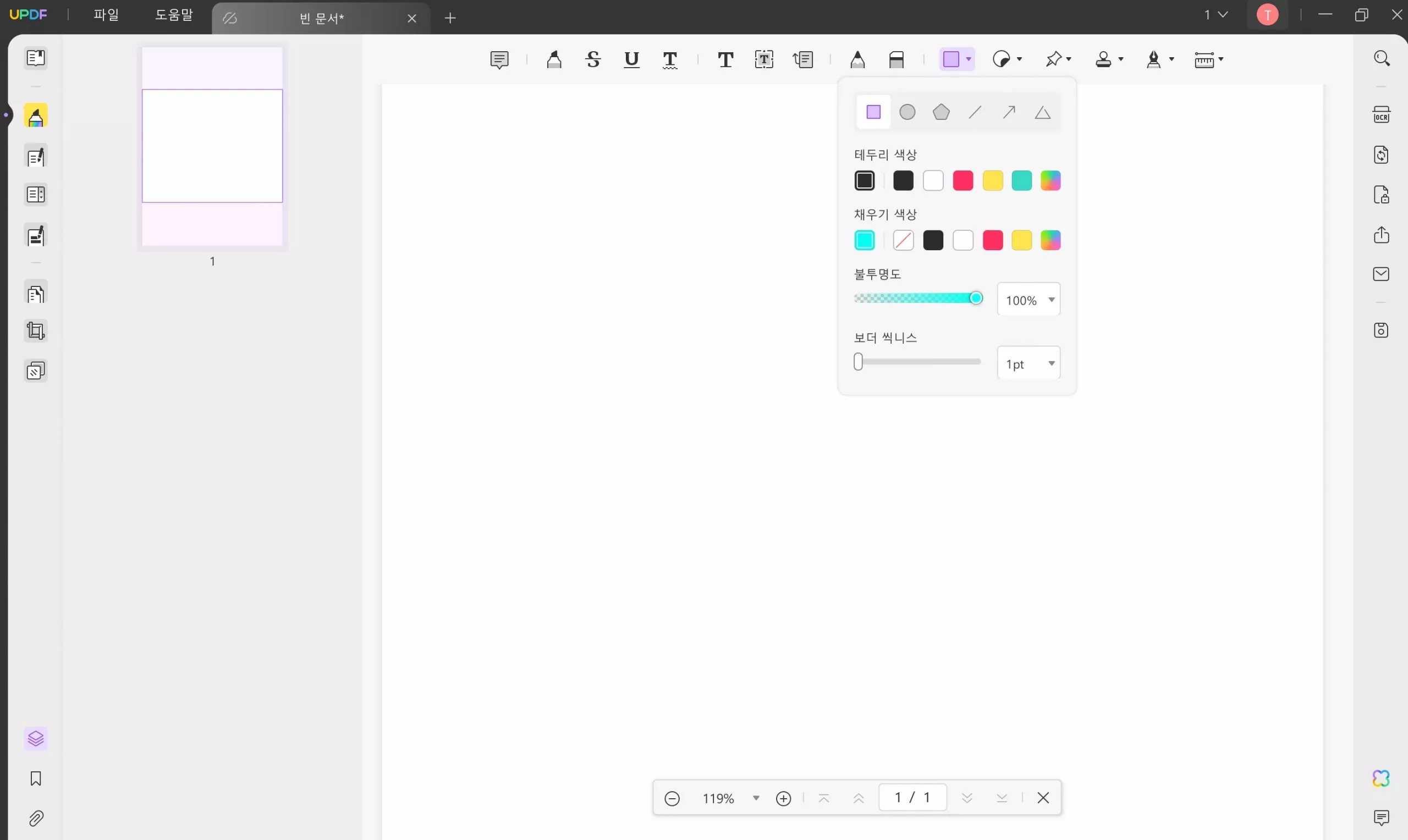Click the bookmark icon in left sidebar
Image resolution: width=1408 pixels, height=840 pixels.
pyautogui.click(x=36, y=779)
